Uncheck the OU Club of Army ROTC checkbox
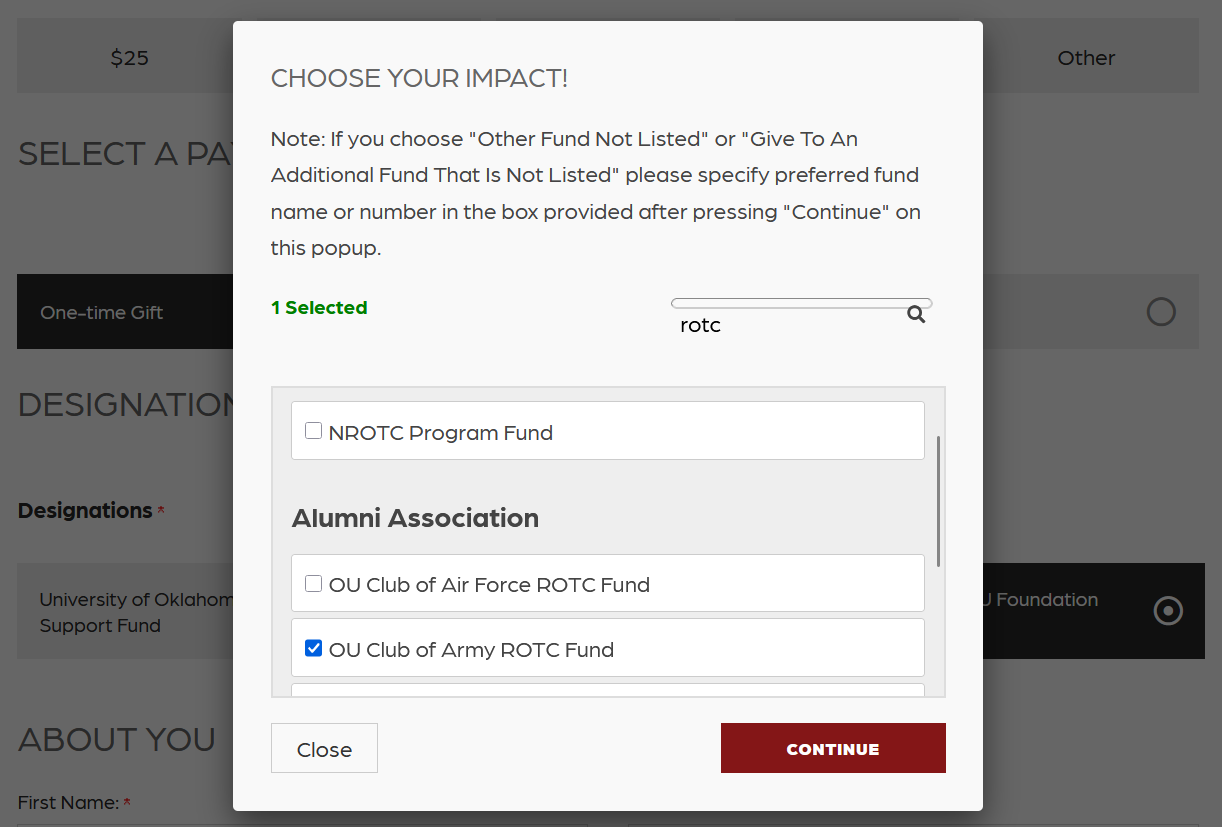Viewport: 1222px width, 827px height. (313, 649)
